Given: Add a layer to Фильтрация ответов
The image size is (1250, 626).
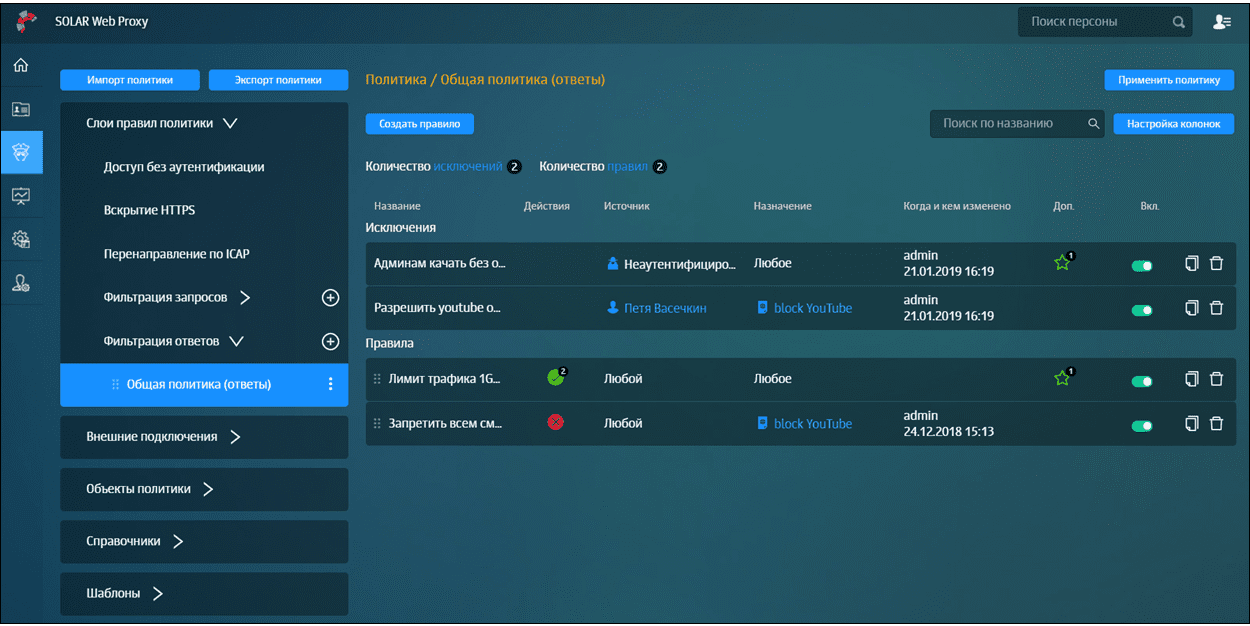Looking at the screenshot, I should [x=330, y=341].
